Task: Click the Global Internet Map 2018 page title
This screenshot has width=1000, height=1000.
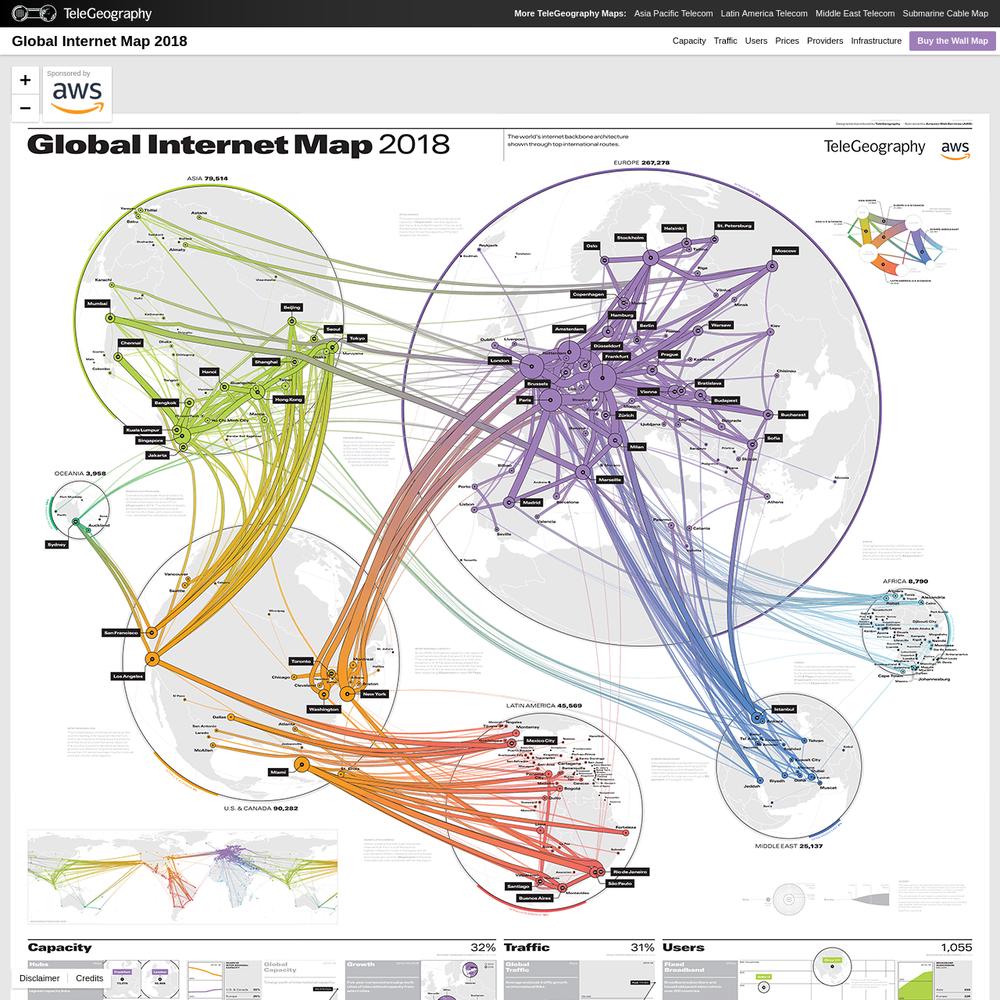Action: coord(99,41)
